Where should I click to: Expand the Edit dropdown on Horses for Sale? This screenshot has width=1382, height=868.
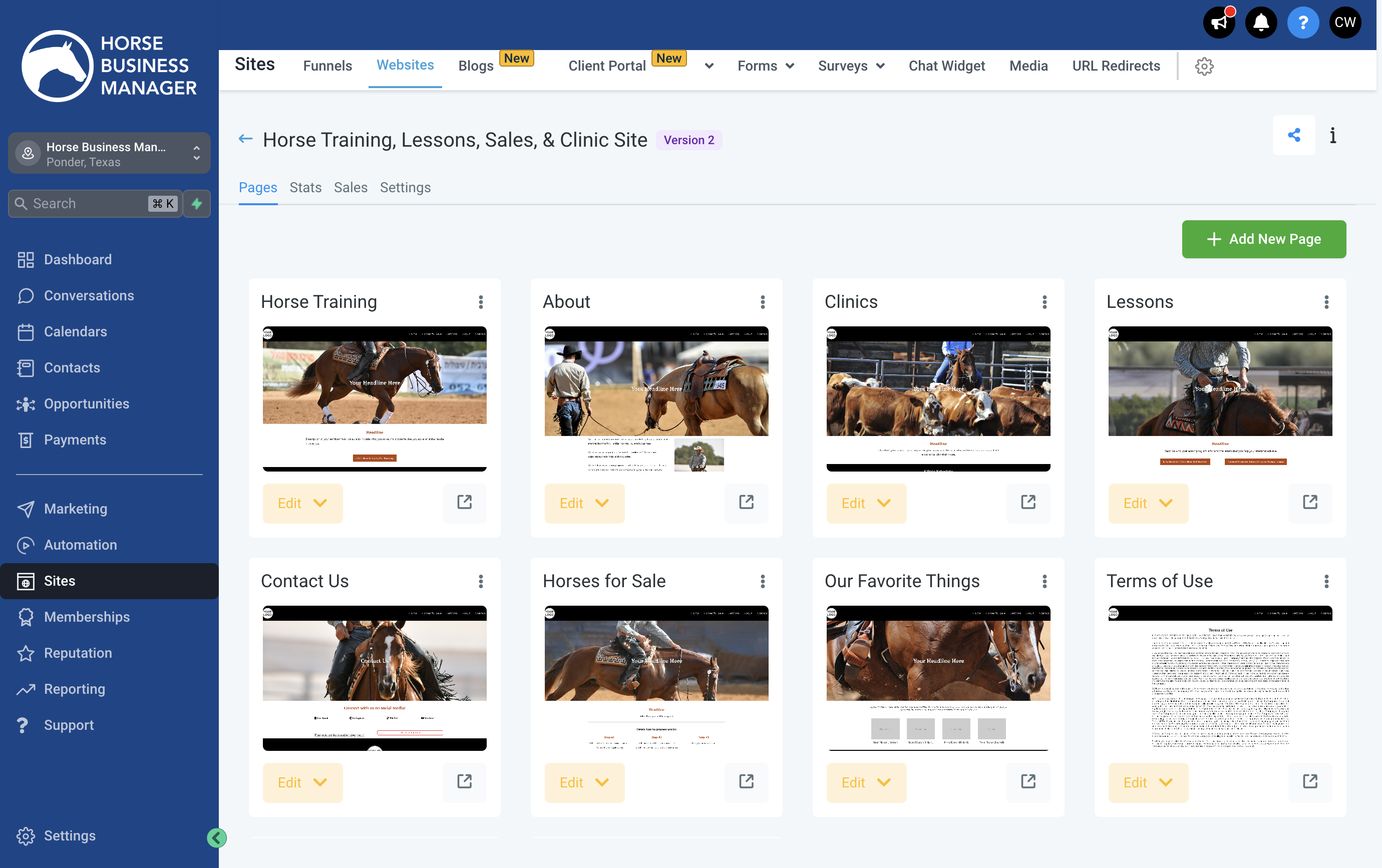pos(584,782)
